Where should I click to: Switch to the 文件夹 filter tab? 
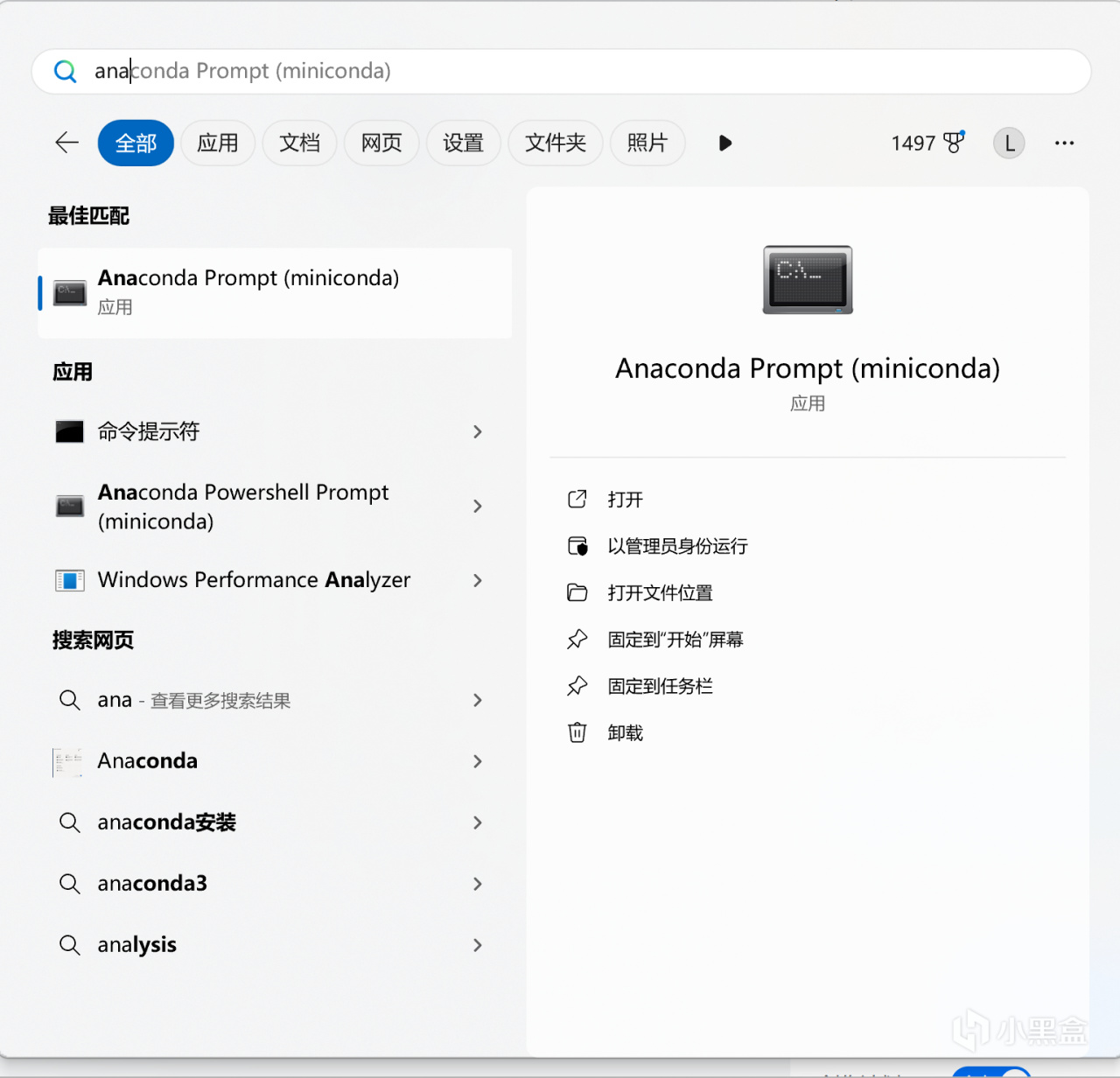[556, 143]
